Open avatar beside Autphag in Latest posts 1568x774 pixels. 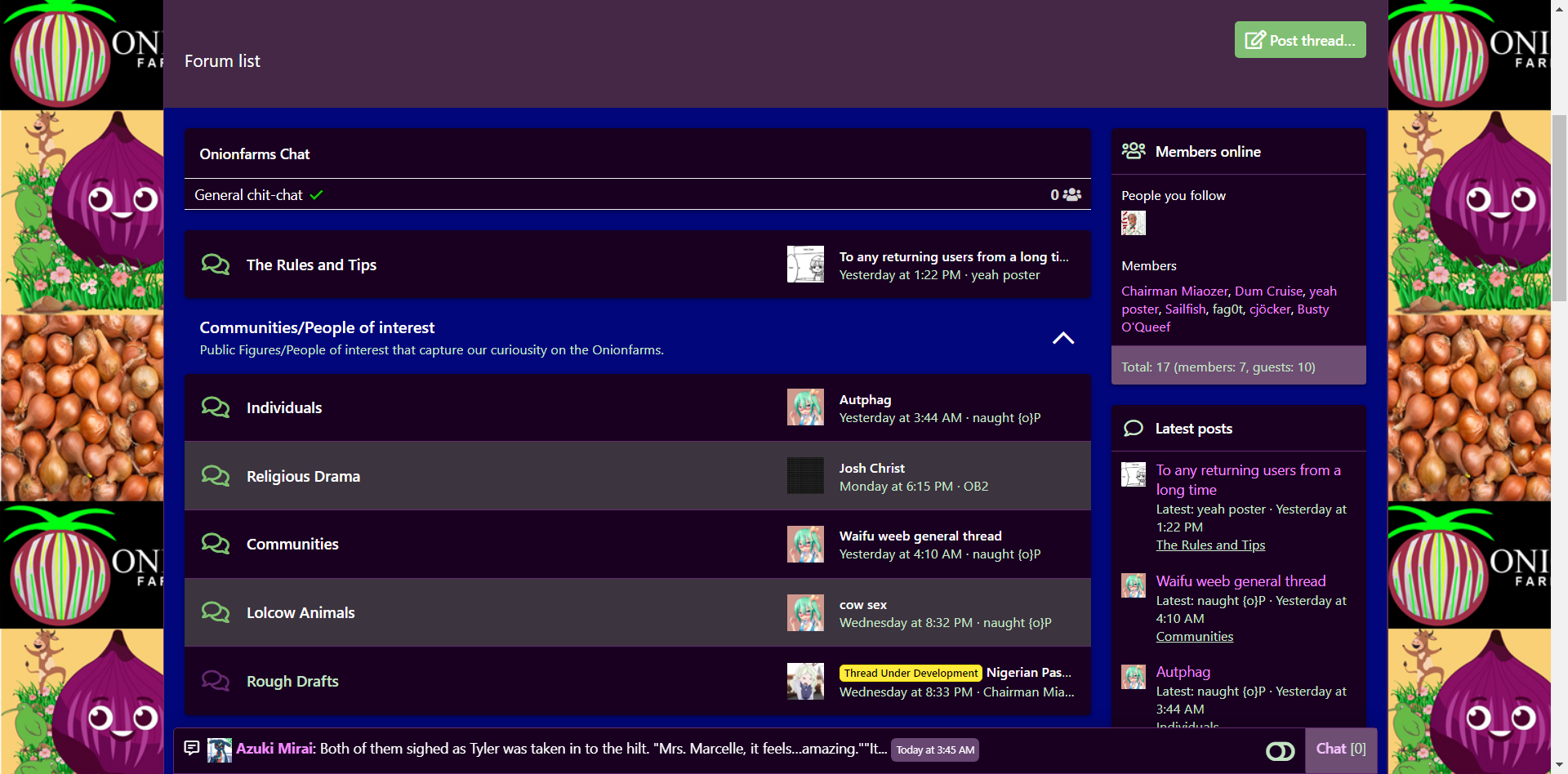(x=1134, y=677)
